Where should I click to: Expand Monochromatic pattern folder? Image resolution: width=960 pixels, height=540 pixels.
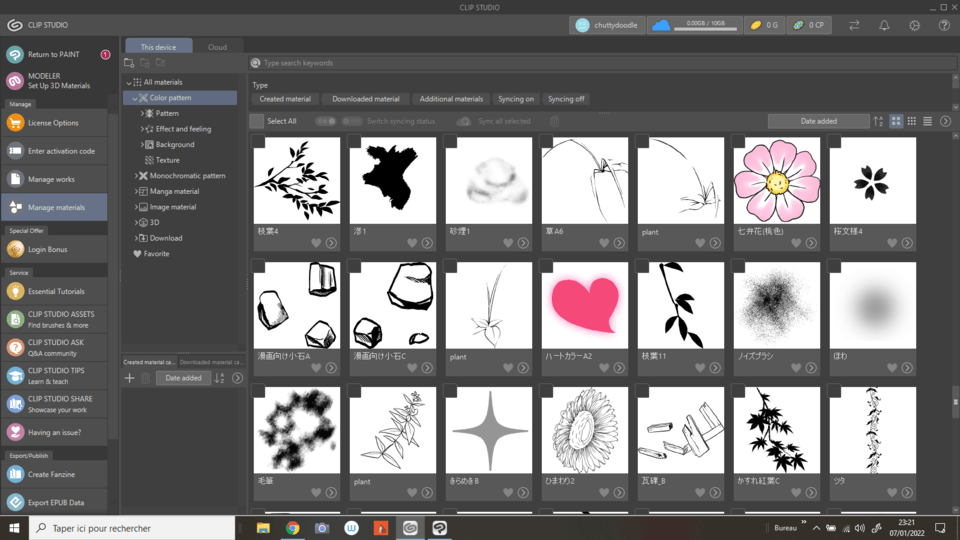[x=136, y=176]
